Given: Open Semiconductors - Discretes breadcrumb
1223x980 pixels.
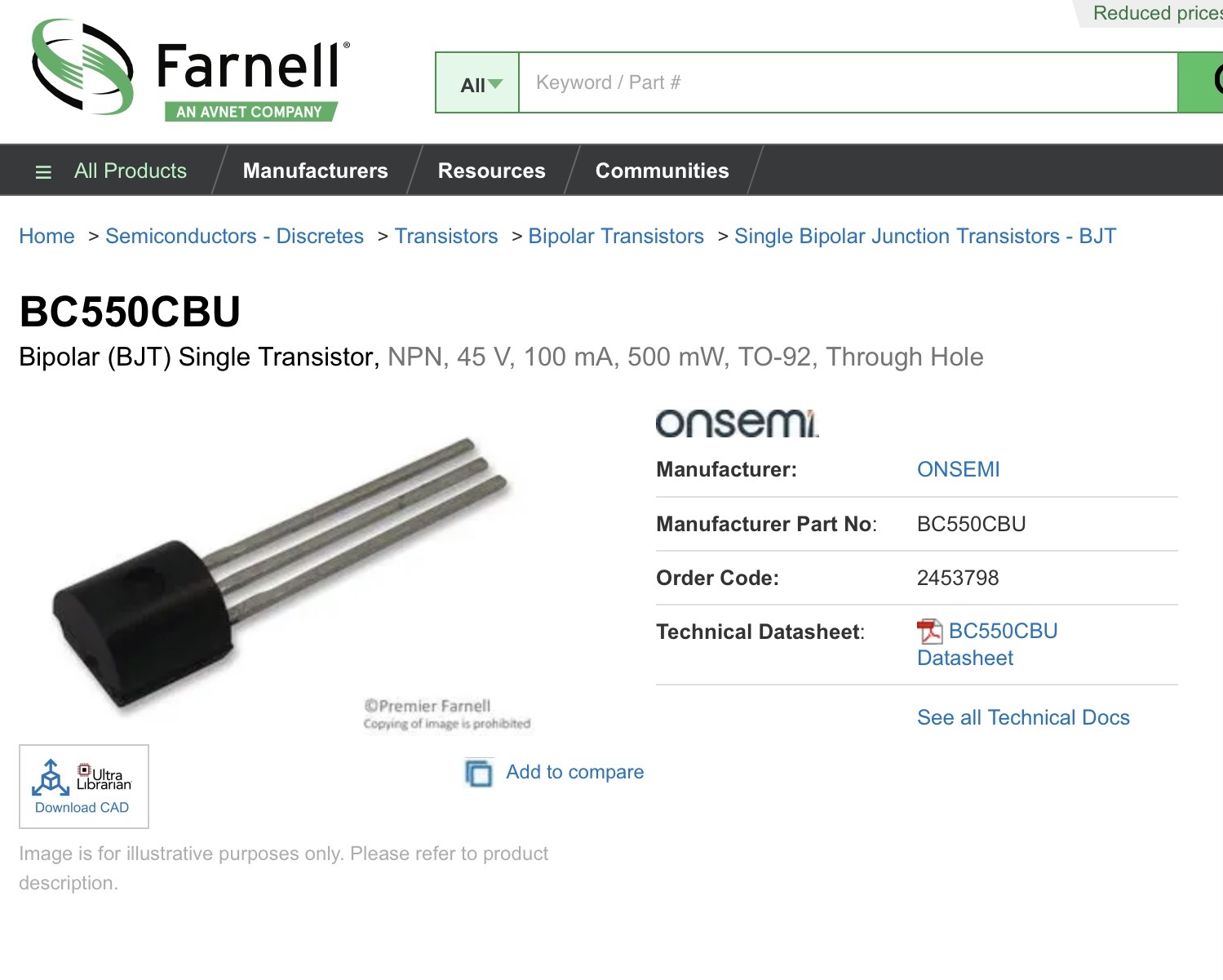Looking at the screenshot, I should click(235, 236).
